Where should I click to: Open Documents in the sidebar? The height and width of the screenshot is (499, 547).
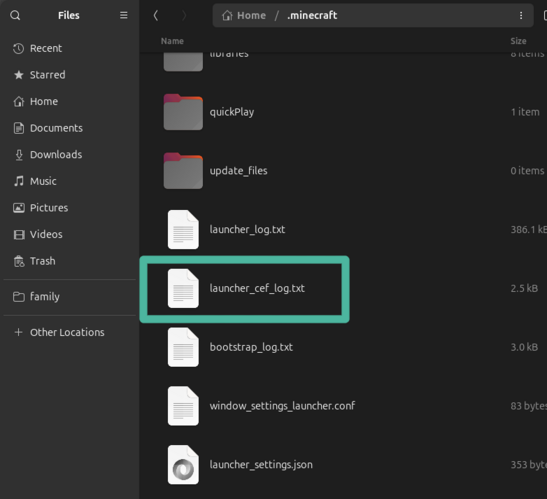click(69, 128)
